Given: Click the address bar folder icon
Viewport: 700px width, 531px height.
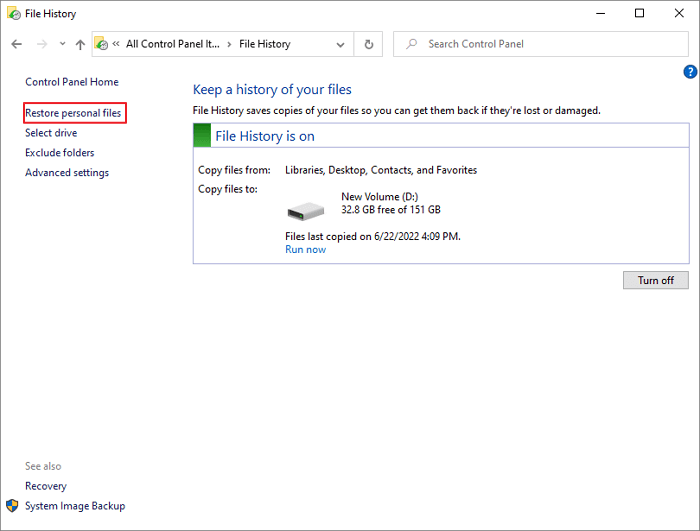Looking at the screenshot, I should click(x=102, y=44).
